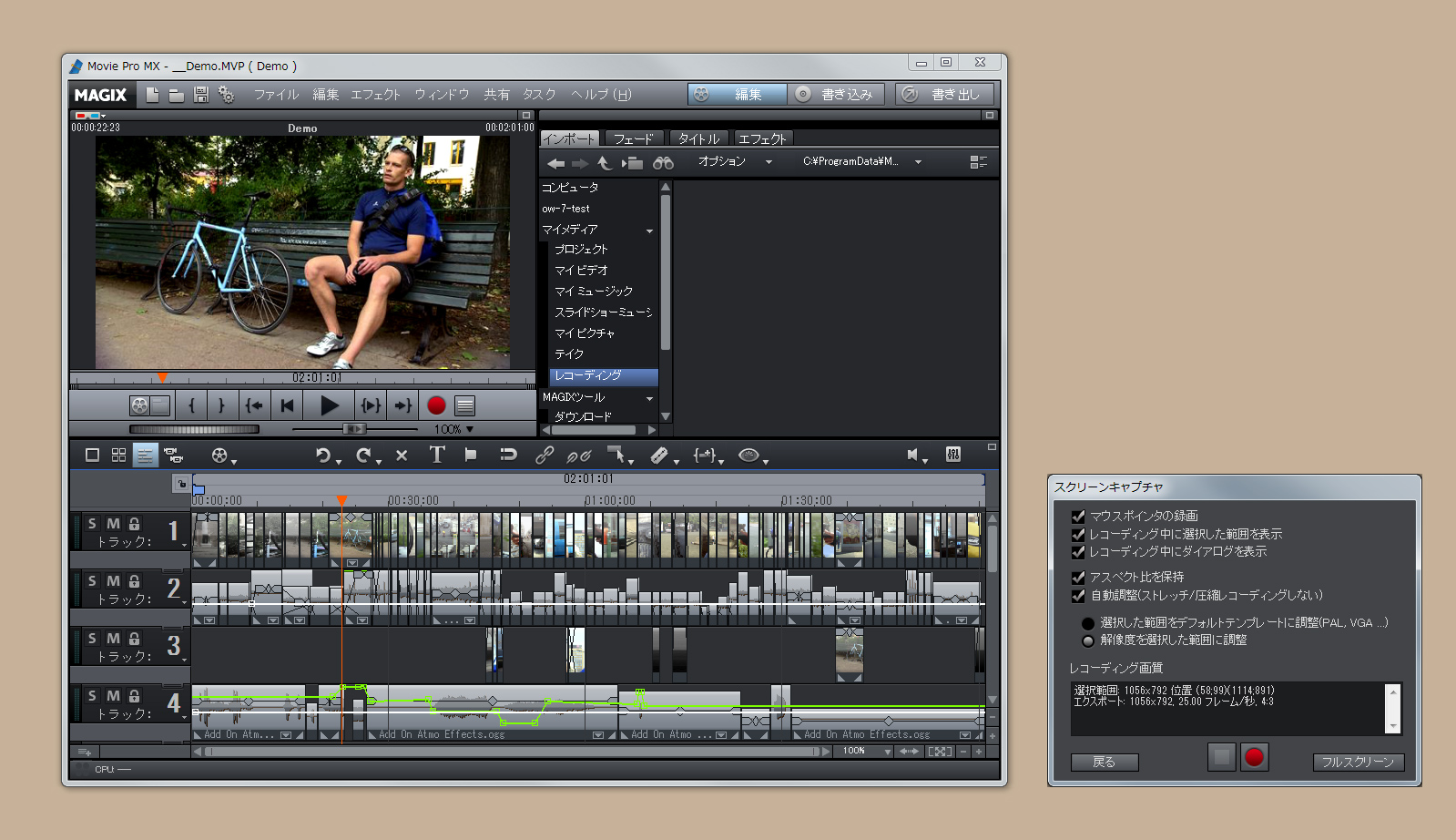
Task: Mute track 2
Action: 113,580
